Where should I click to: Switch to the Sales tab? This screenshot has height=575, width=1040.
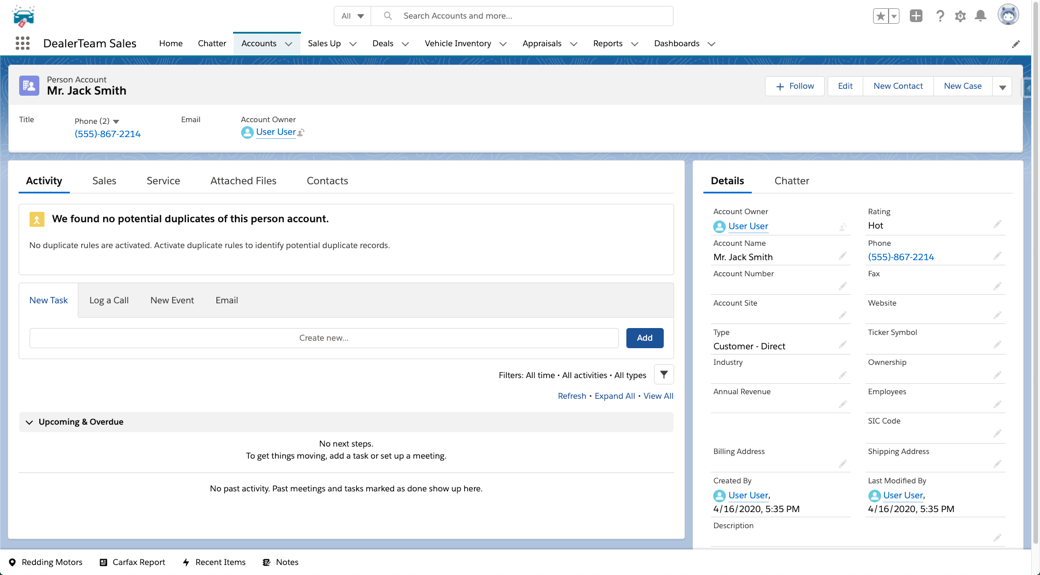pos(104,180)
